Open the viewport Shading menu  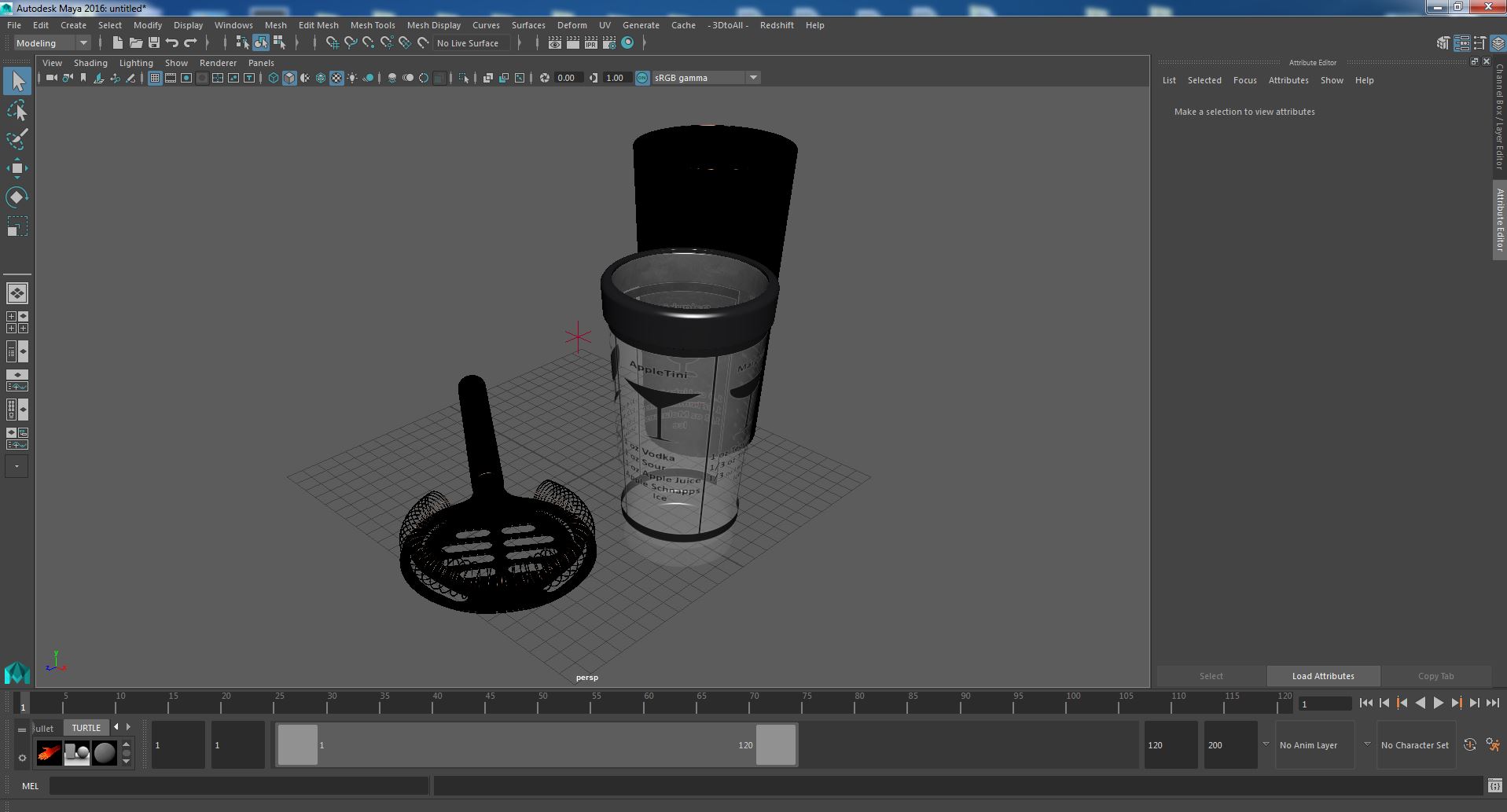point(90,63)
